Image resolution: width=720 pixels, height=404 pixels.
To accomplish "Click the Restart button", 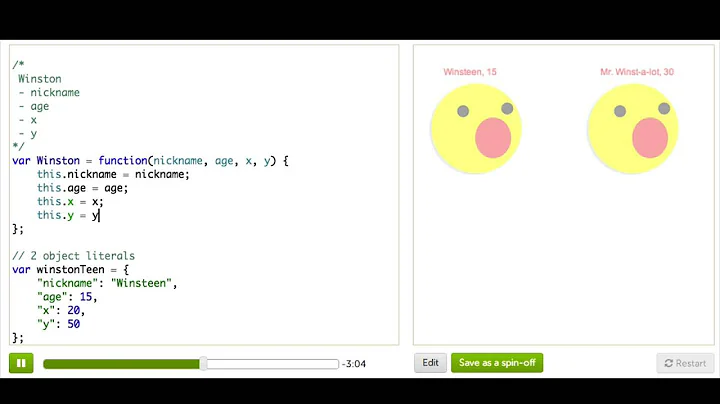I will coord(685,363).
